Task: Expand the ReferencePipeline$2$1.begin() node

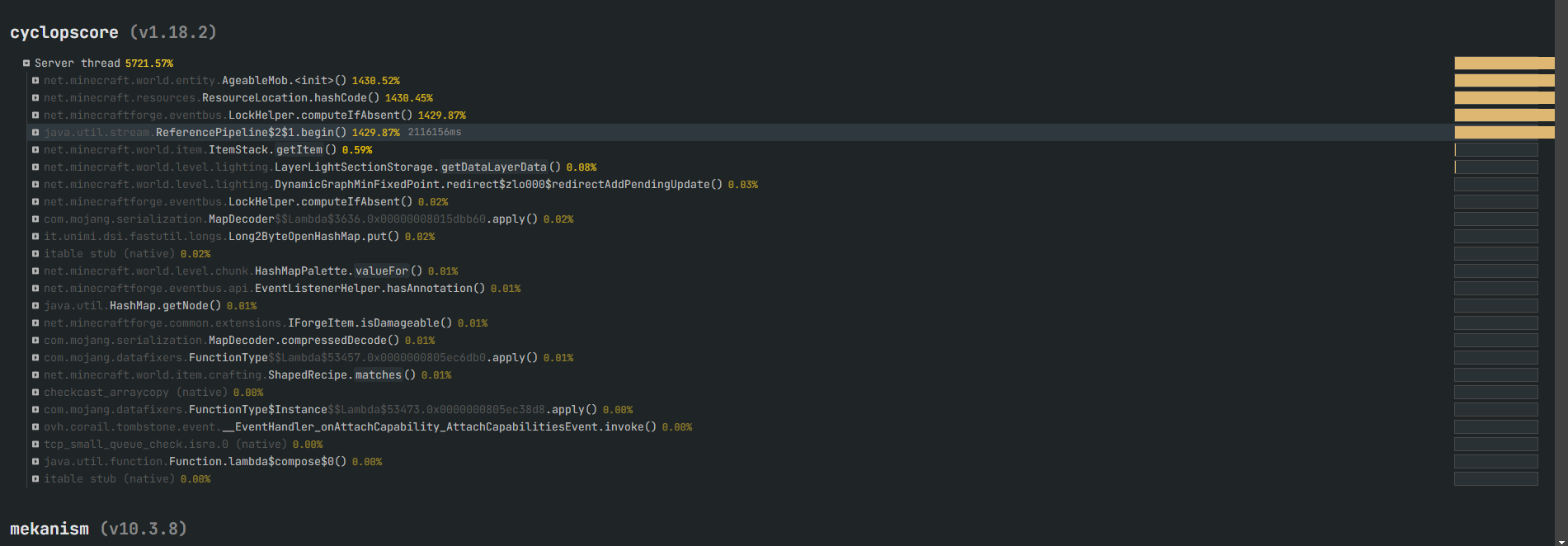Action: coord(35,132)
